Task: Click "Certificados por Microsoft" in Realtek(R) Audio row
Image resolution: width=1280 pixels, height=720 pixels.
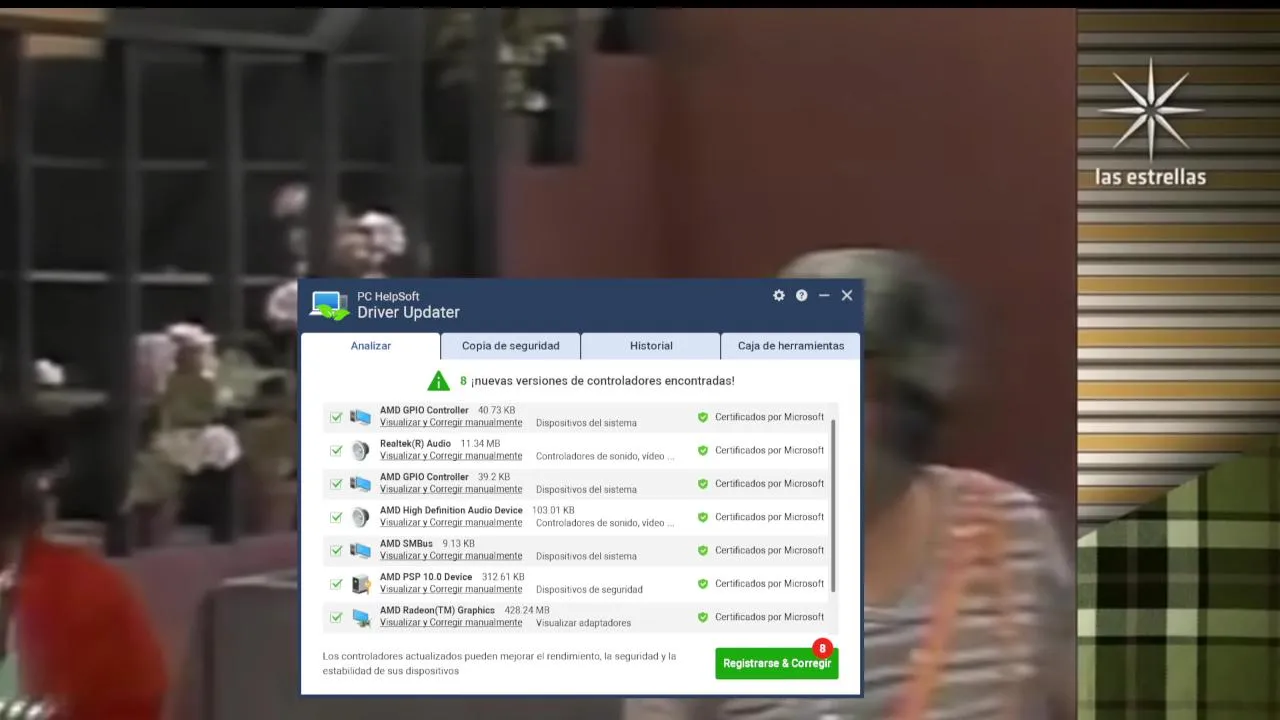Action: click(769, 450)
